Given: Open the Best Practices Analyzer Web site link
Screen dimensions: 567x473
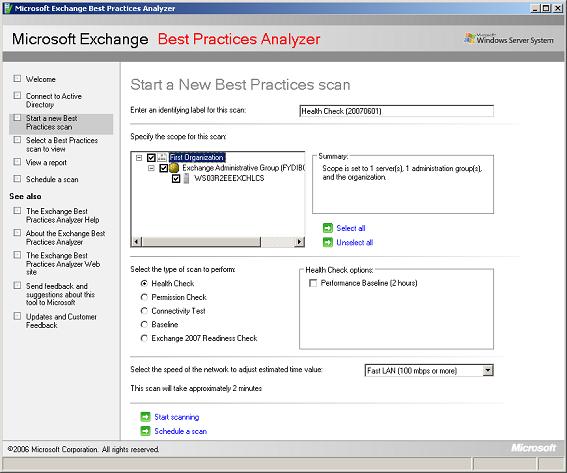Looking at the screenshot, I should coord(63,264).
